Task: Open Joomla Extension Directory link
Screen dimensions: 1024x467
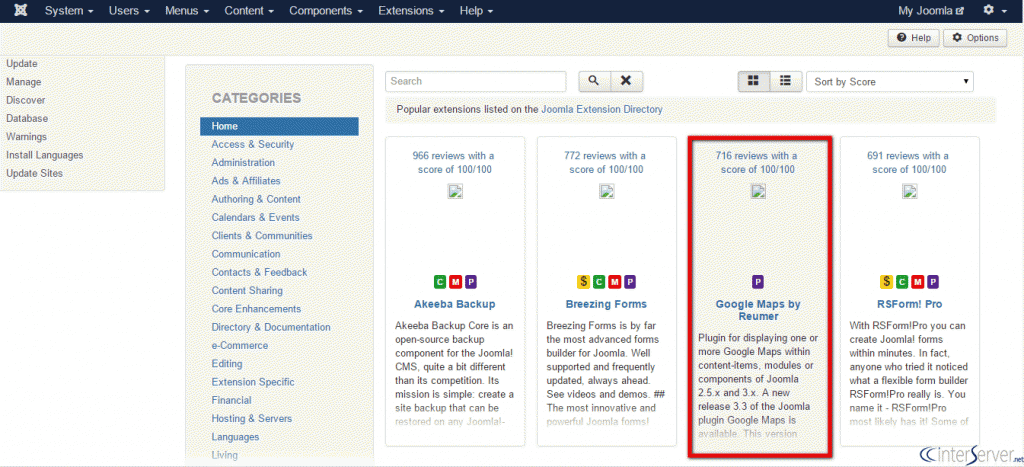Action: 601,110
